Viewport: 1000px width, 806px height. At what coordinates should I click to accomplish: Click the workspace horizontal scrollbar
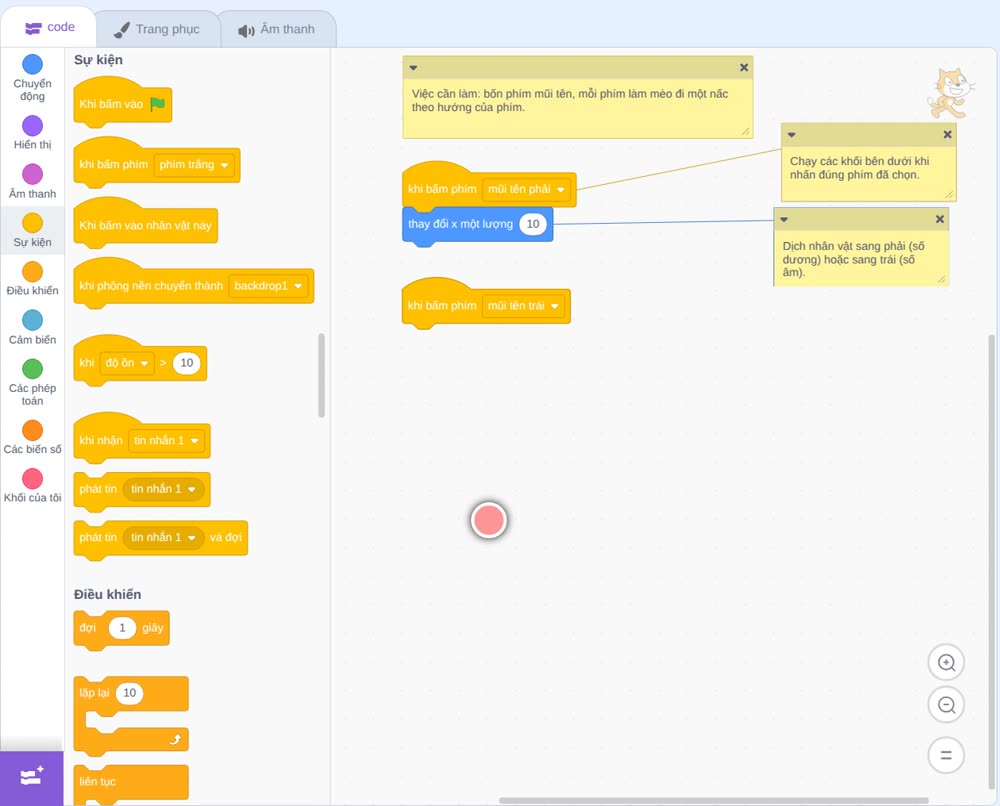pyautogui.click(x=713, y=800)
